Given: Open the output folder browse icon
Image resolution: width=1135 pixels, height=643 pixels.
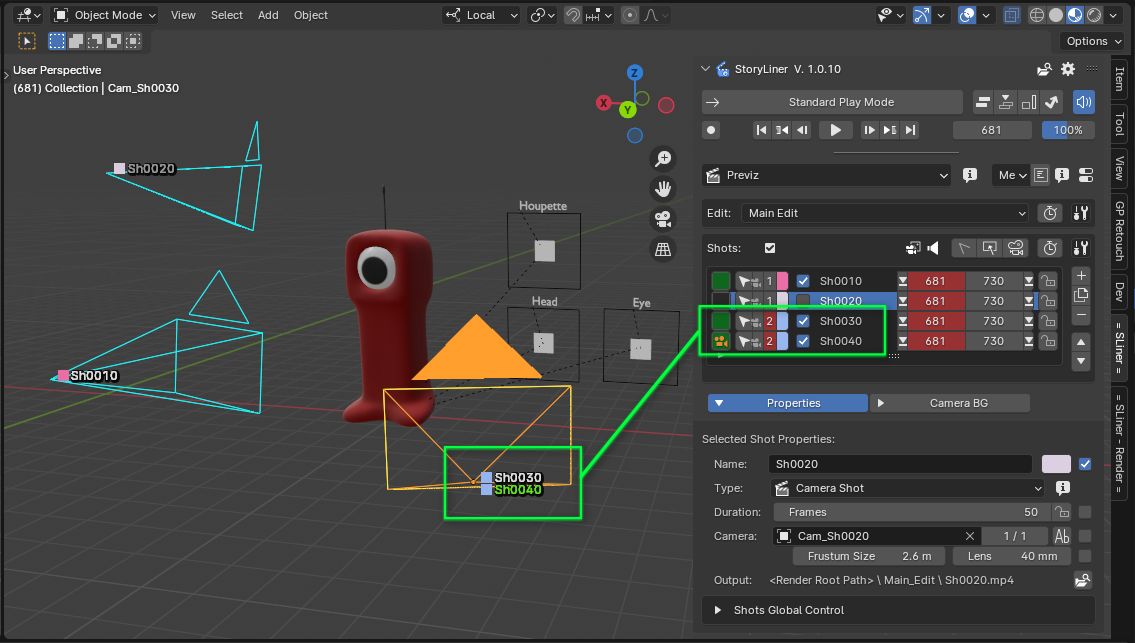Looking at the screenshot, I should (1082, 580).
